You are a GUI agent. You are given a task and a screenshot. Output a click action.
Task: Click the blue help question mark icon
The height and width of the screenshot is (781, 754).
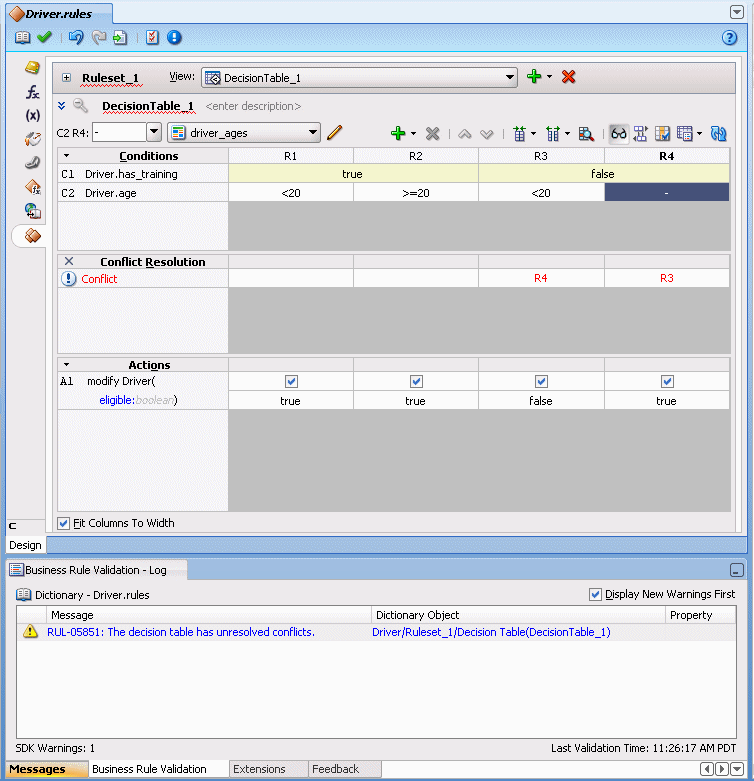[729, 38]
